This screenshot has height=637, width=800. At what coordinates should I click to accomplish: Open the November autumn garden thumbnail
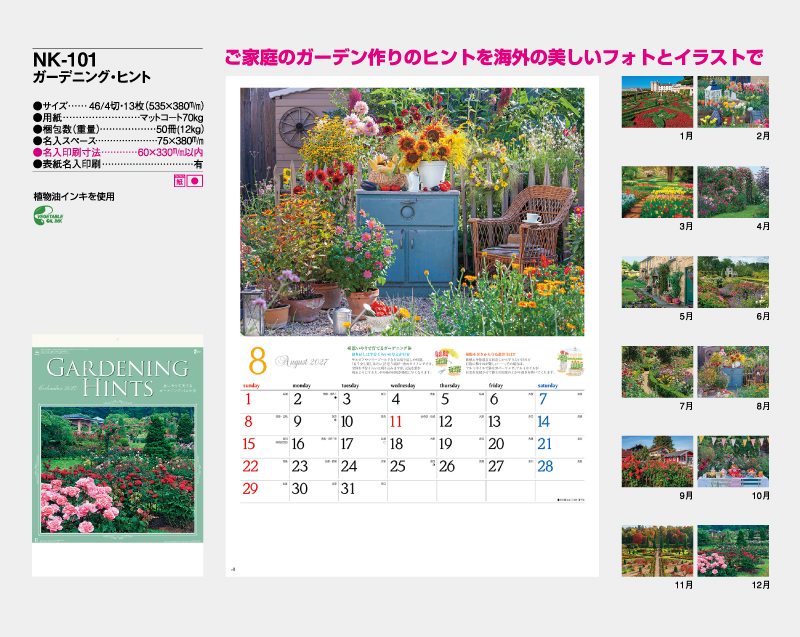point(657,551)
